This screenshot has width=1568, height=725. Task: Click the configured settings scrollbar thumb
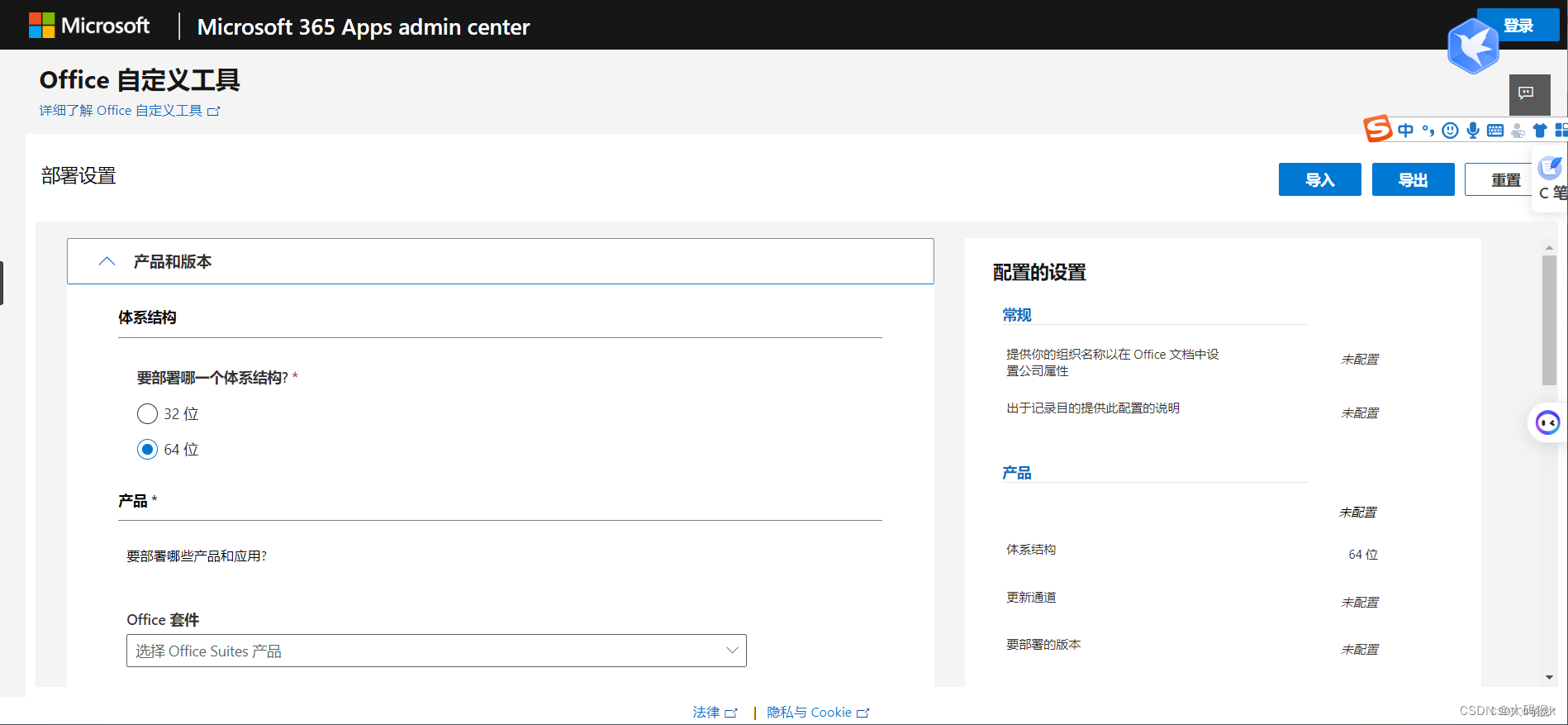click(x=1549, y=320)
